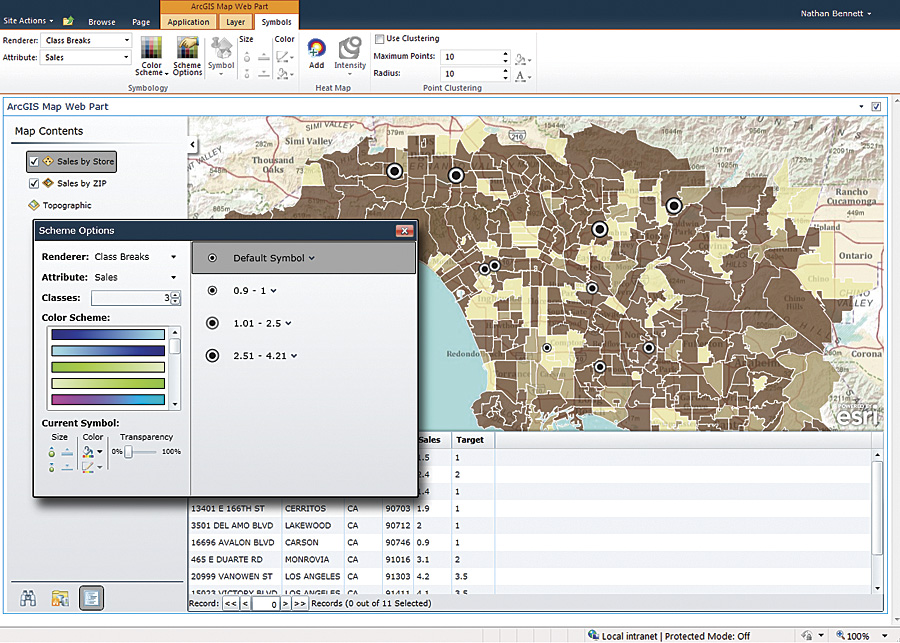Click the Transparency slider handle
Screen dimensions: 900x643
[x=129, y=452]
